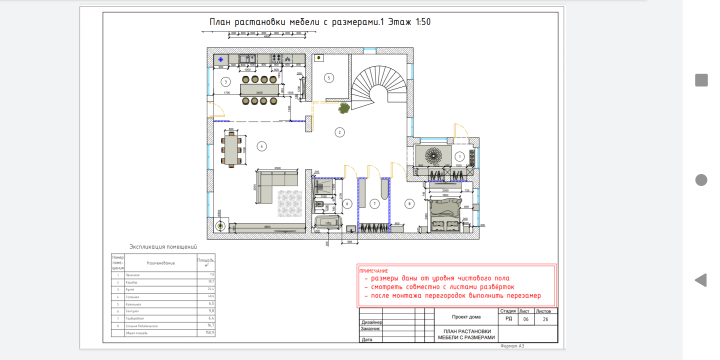
Task: Click room marker 7 in the wardrobe room
Action: (374, 203)
